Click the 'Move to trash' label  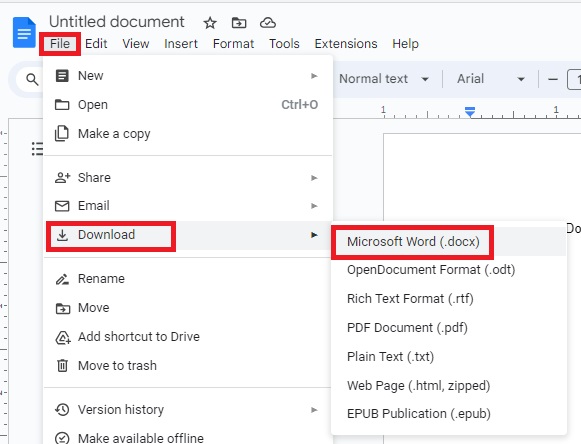pyautogui.click(x=117, y=366)
